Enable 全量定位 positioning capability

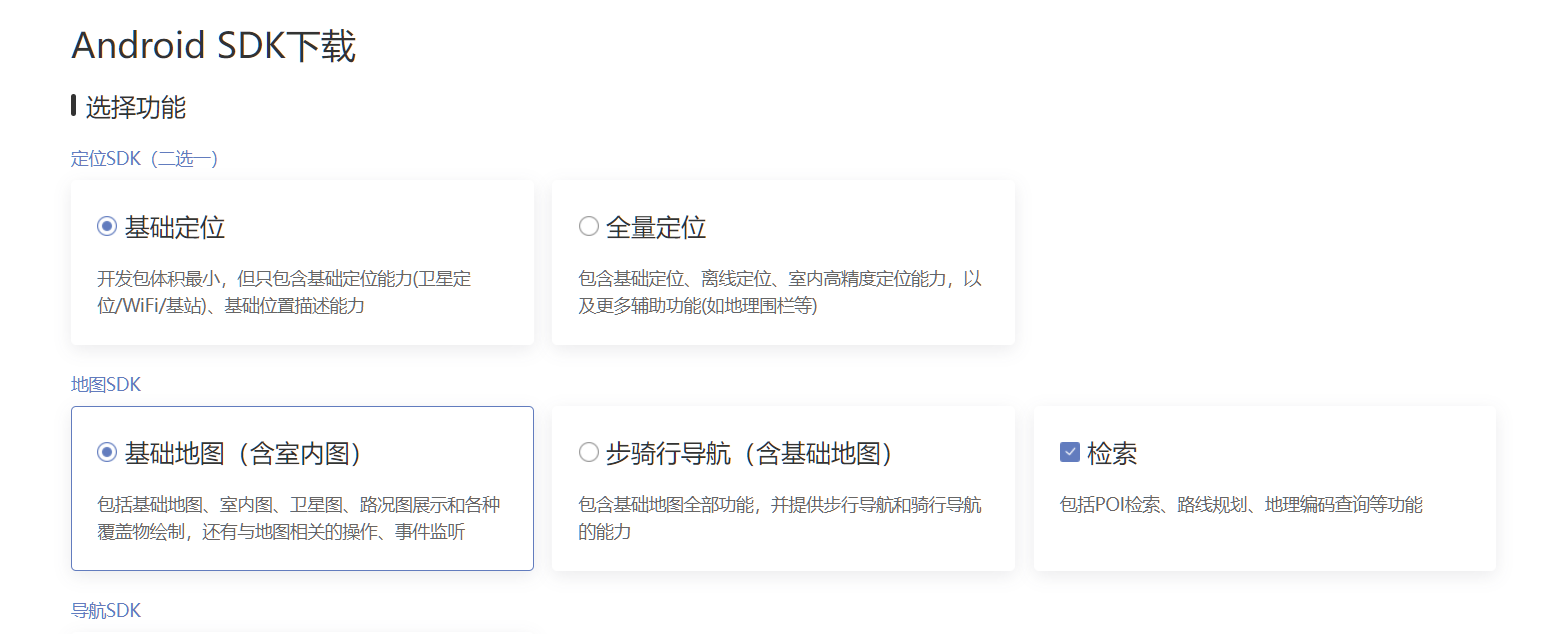point(589,226)
